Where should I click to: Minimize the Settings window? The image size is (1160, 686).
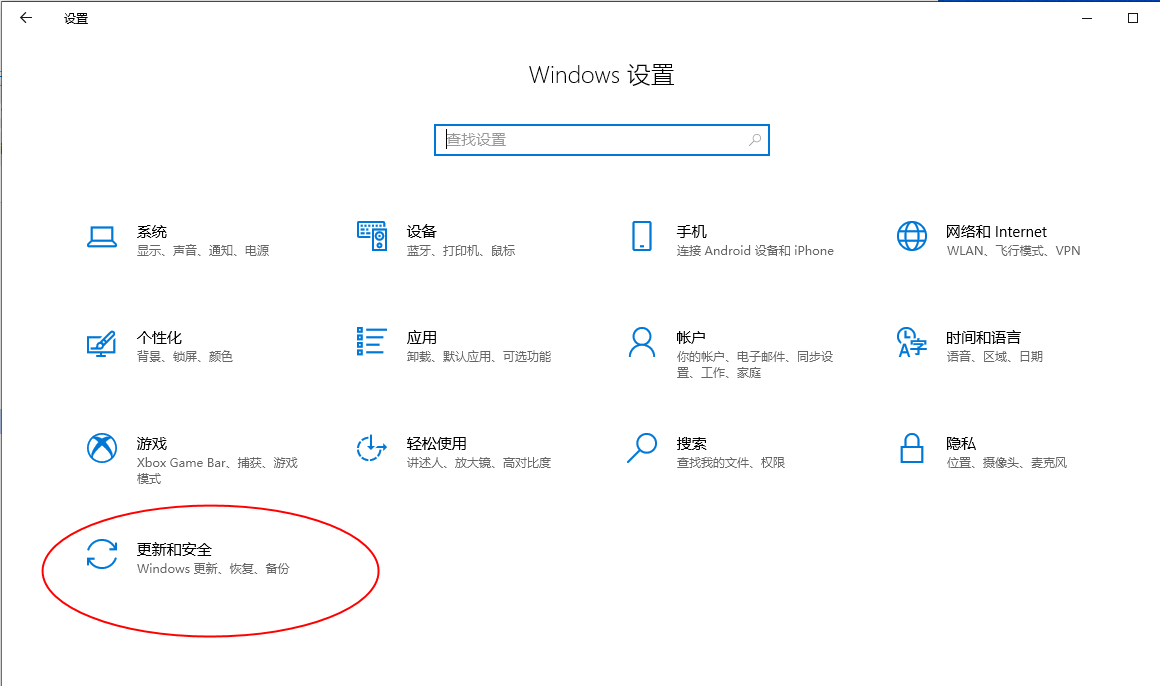coord(1087,18)
